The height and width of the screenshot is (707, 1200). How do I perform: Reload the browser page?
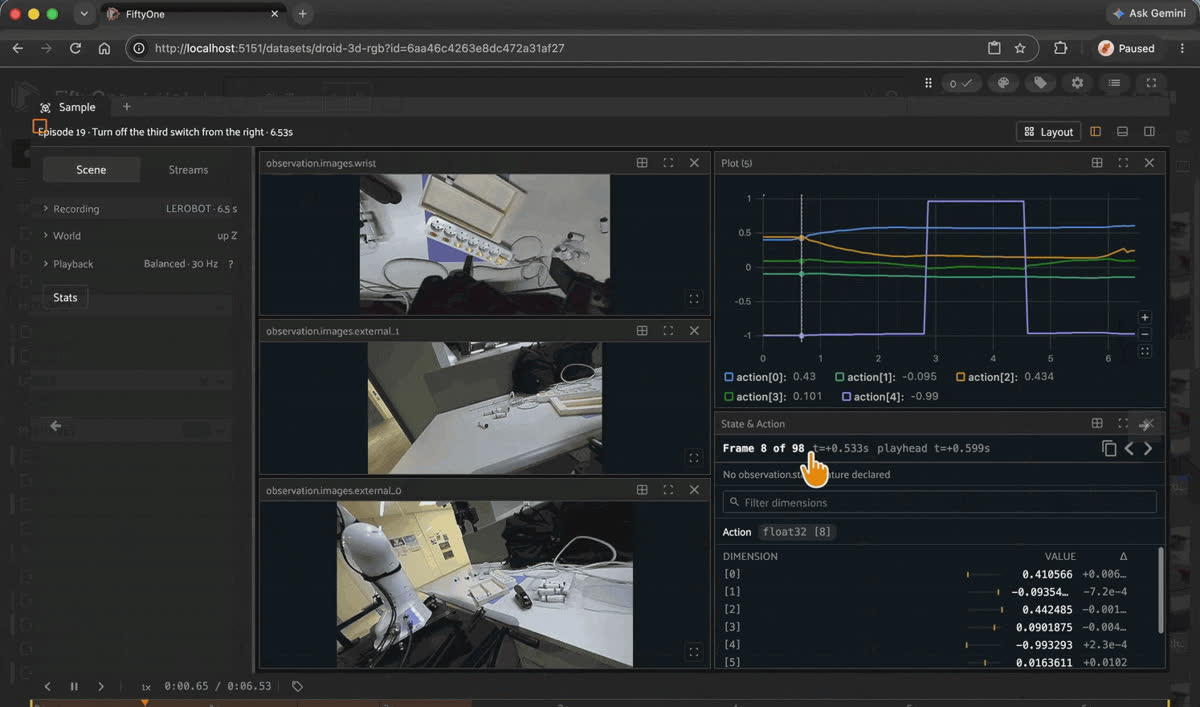point(75,48)
